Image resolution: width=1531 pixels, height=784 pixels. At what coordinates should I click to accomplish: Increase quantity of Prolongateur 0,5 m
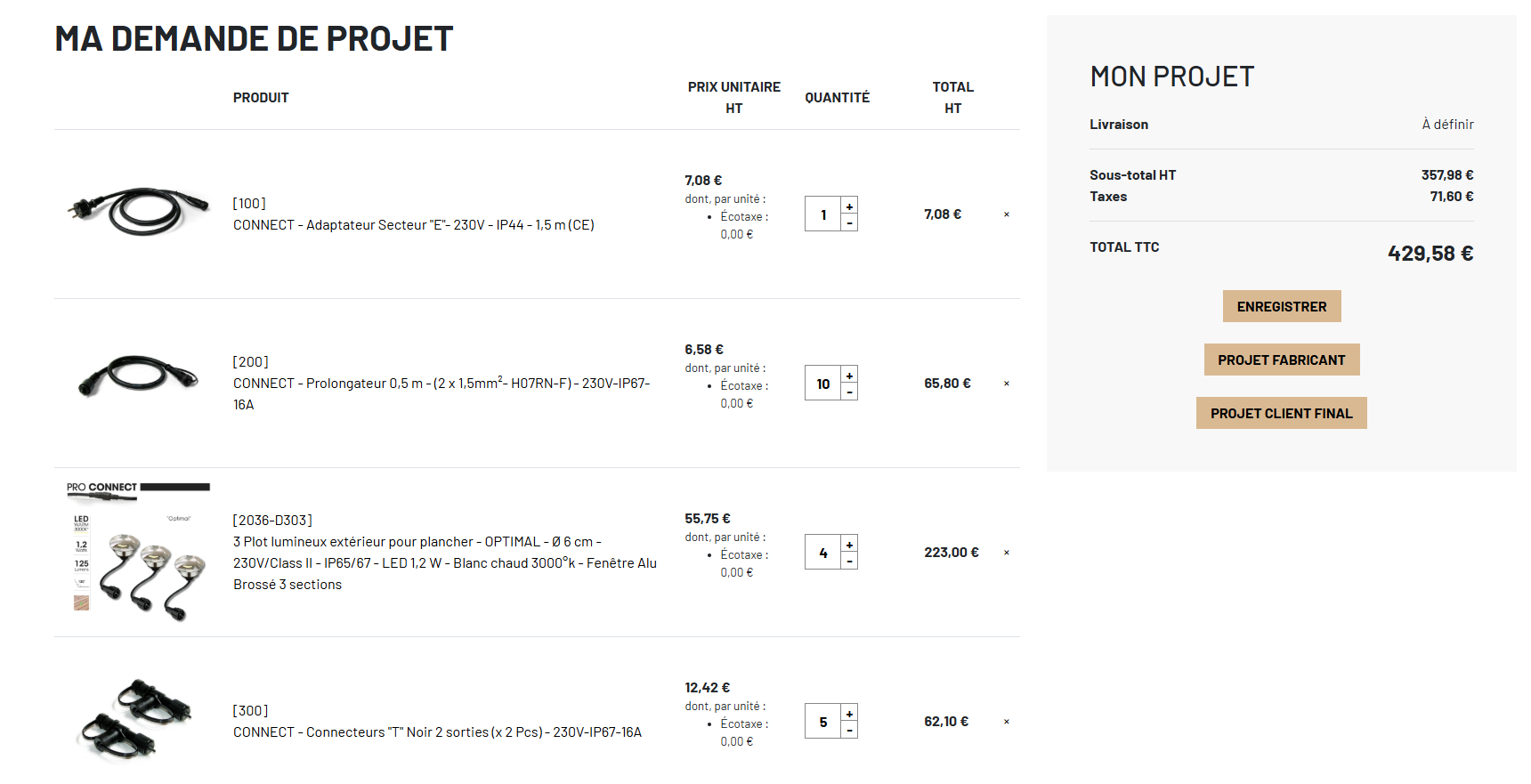point(849,375)
